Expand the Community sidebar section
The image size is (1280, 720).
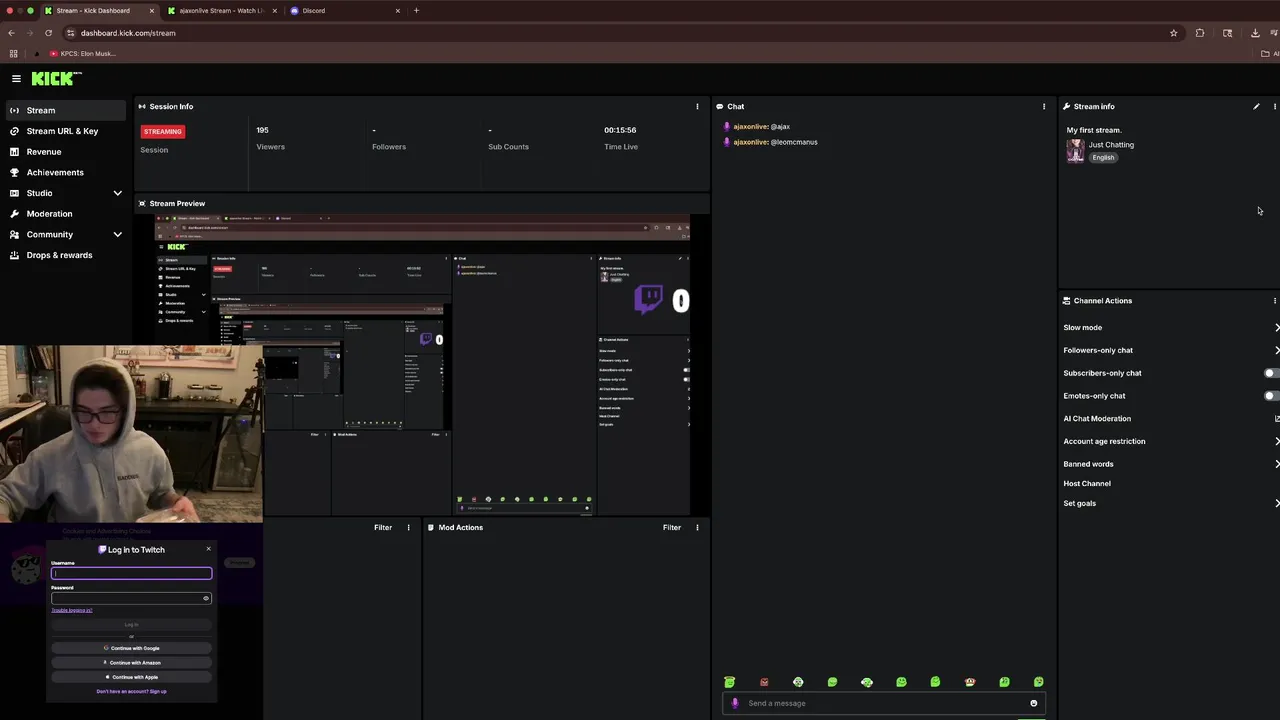117,234
